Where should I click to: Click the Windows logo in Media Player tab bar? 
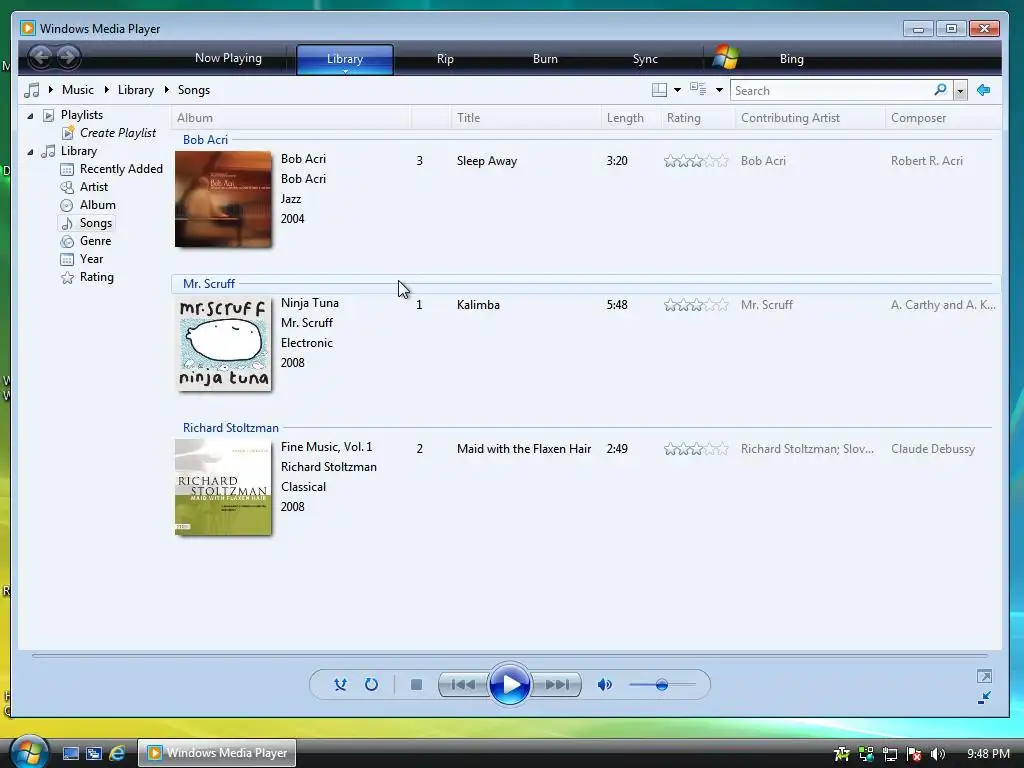click(x=726, y=57)
